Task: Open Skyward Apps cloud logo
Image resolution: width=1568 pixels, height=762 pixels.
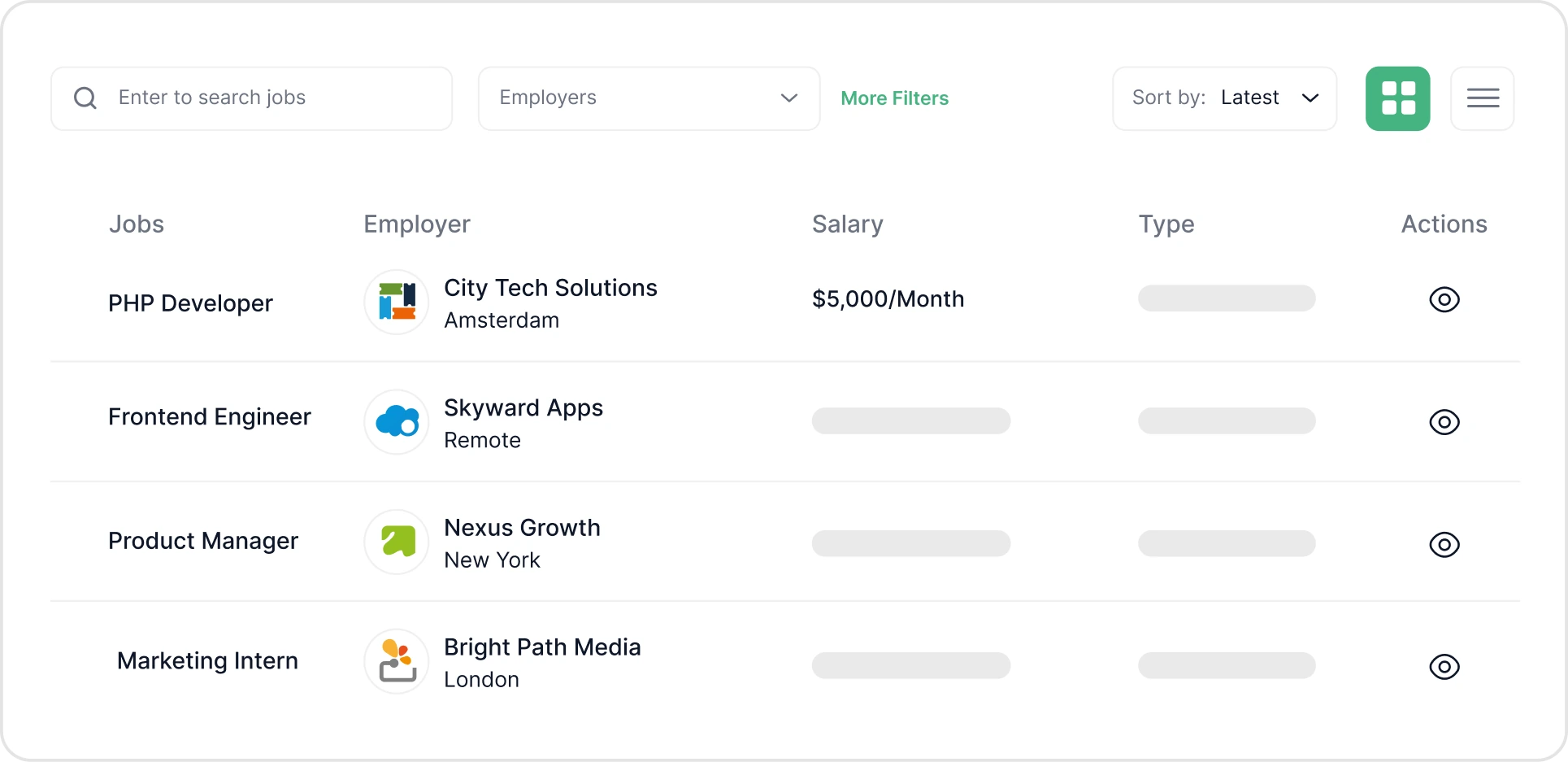Action: [397, 421]
